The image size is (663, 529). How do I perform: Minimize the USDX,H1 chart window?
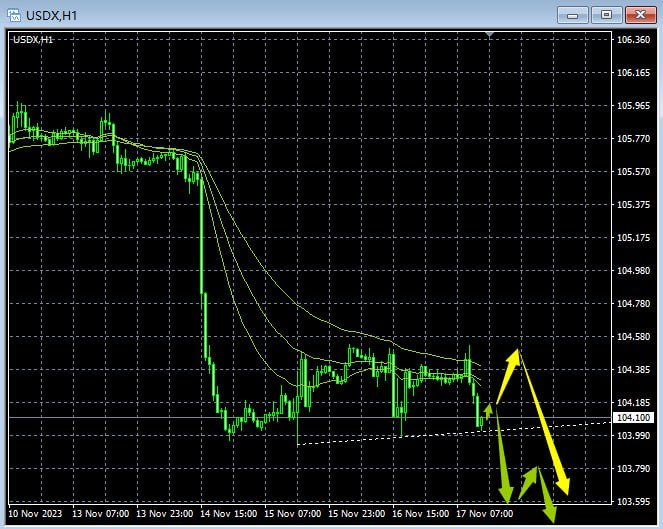572,14
